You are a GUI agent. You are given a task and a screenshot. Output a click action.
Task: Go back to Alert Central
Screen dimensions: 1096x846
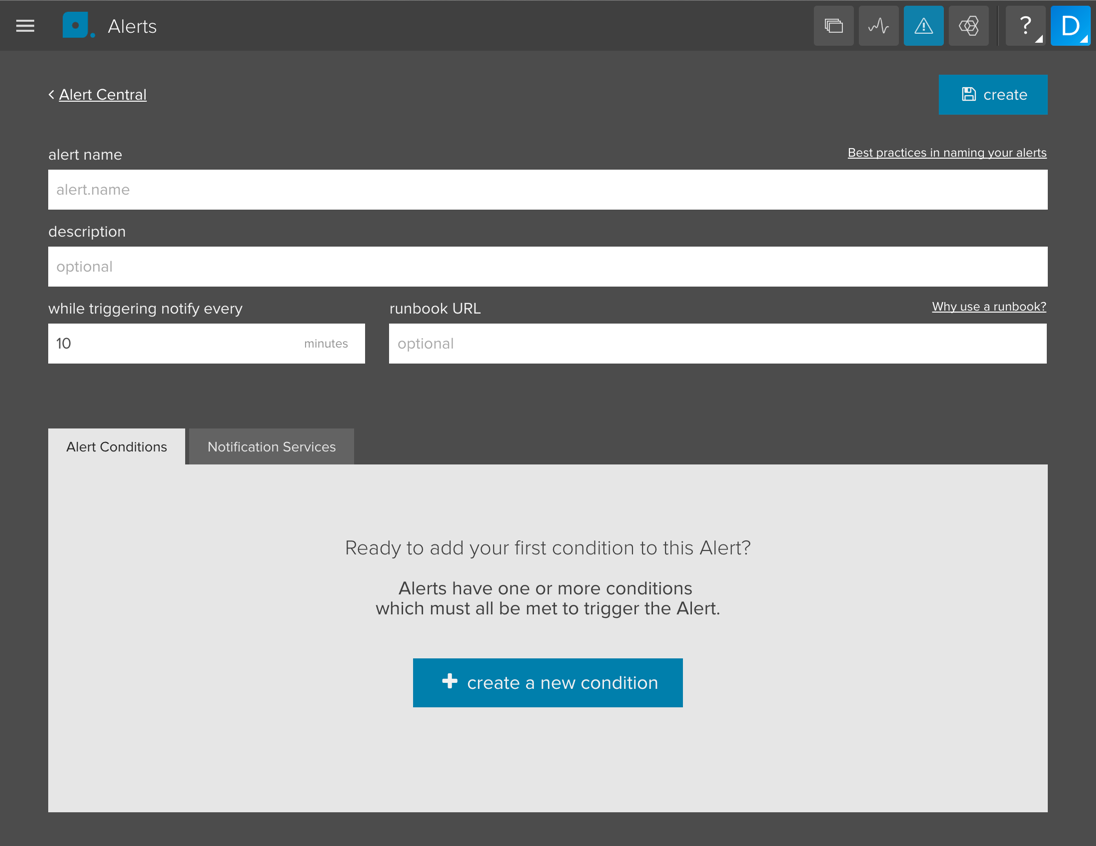click(102, 95)
